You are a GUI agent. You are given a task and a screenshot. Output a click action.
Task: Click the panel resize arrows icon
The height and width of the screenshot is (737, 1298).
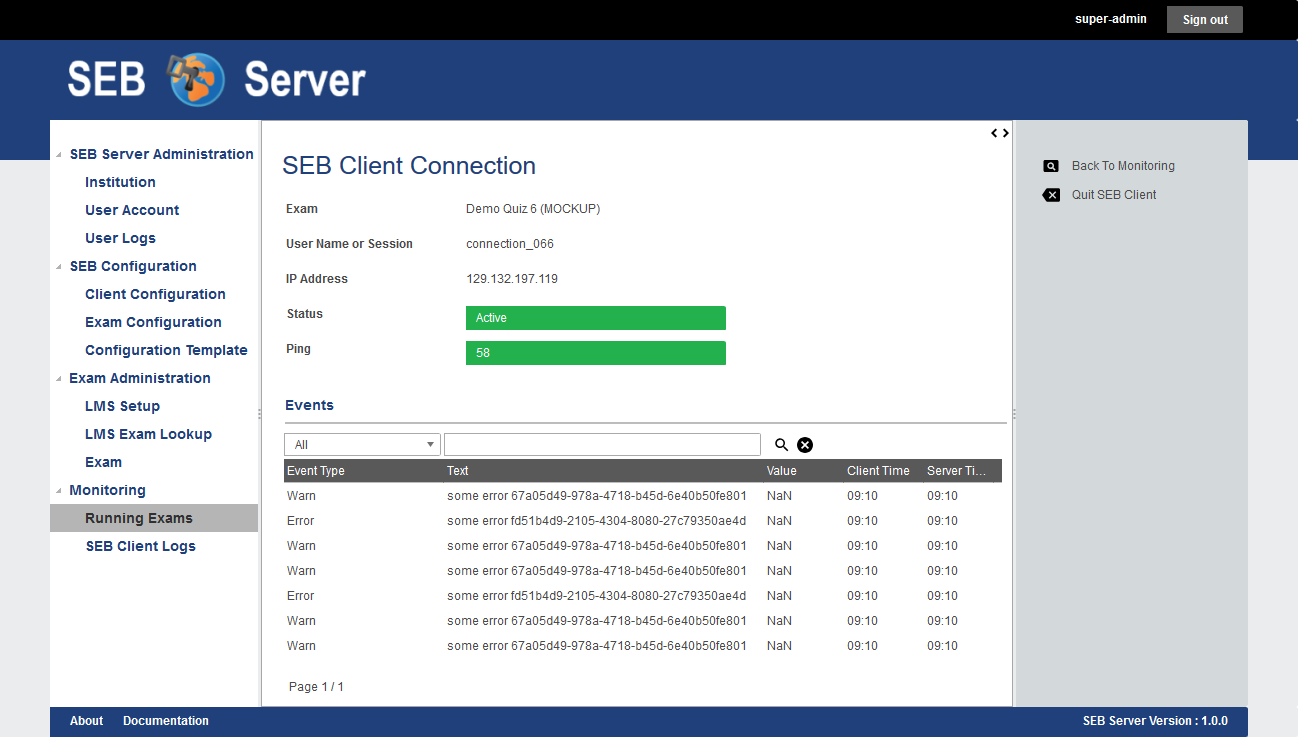[999, 133]
